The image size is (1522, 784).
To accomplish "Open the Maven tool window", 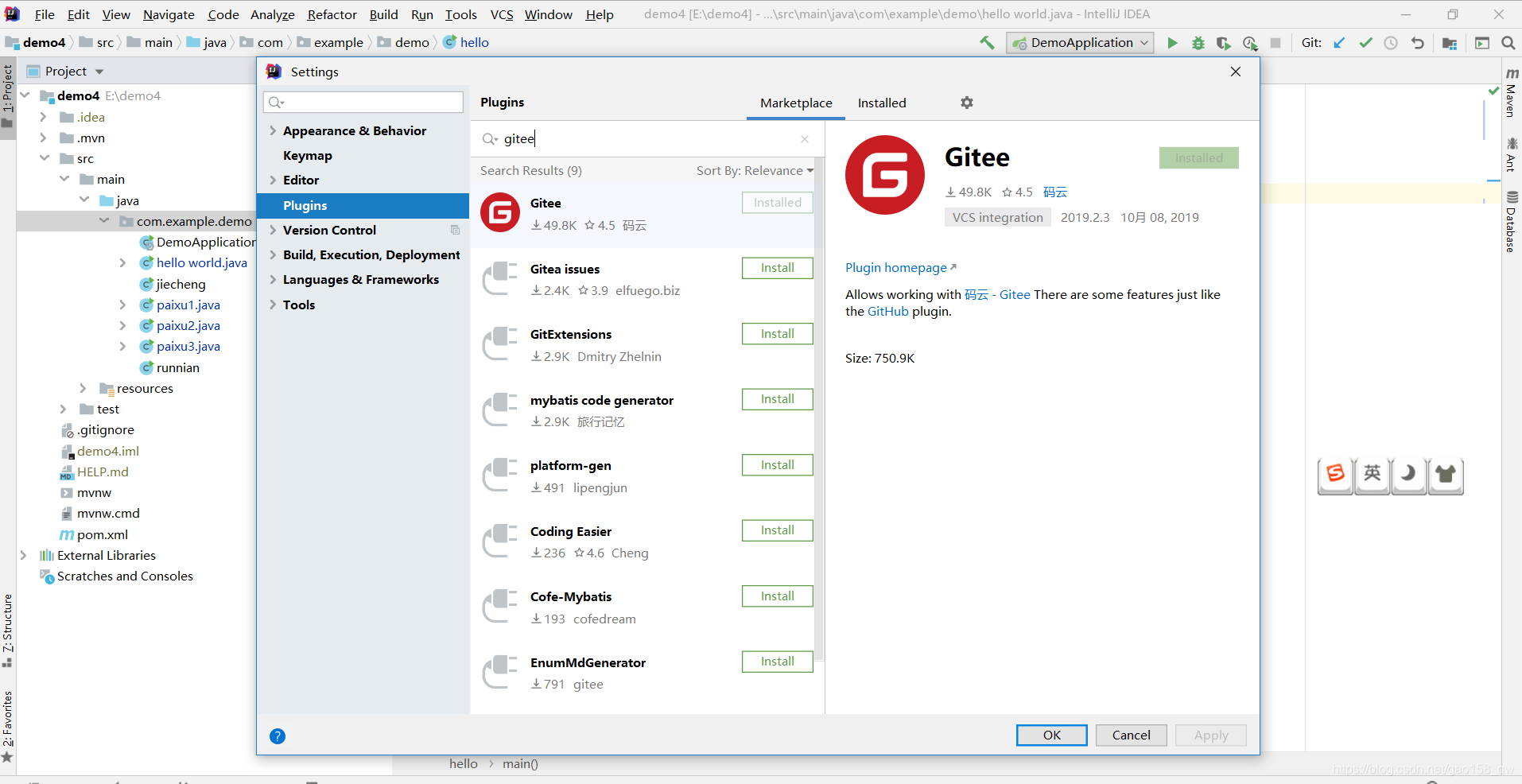I will pyautogui.click(x=1511, y=93).
